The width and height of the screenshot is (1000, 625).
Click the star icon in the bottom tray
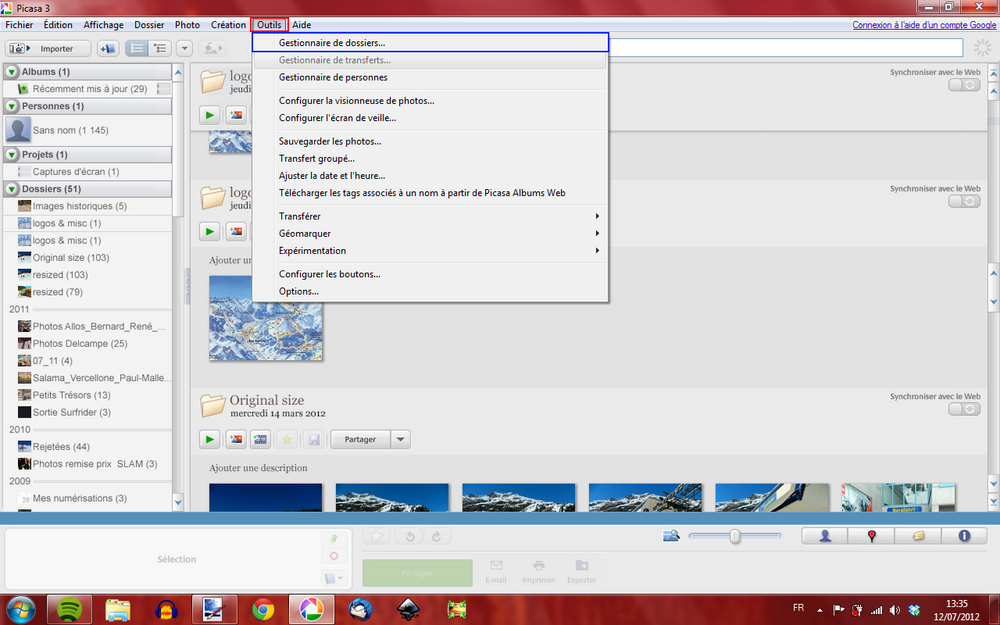click(377, 536)
